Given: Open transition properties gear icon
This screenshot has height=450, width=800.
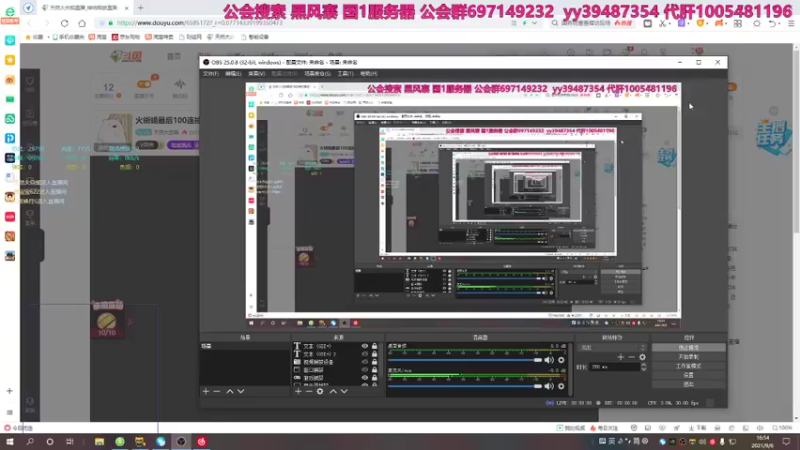Looking at the screenshot, I should (642, 357).
